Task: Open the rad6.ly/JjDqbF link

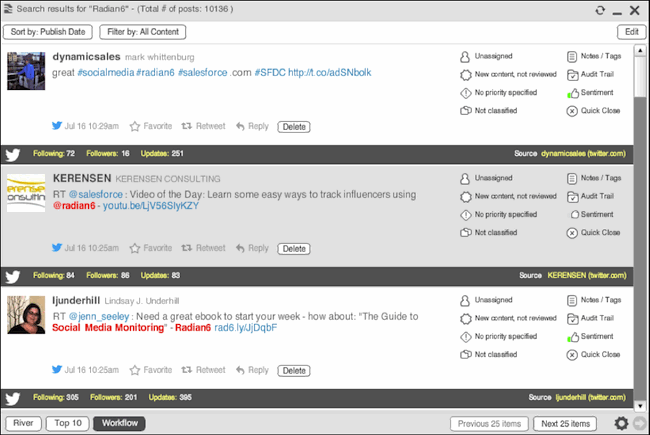Action: click(x=245, y=328)
